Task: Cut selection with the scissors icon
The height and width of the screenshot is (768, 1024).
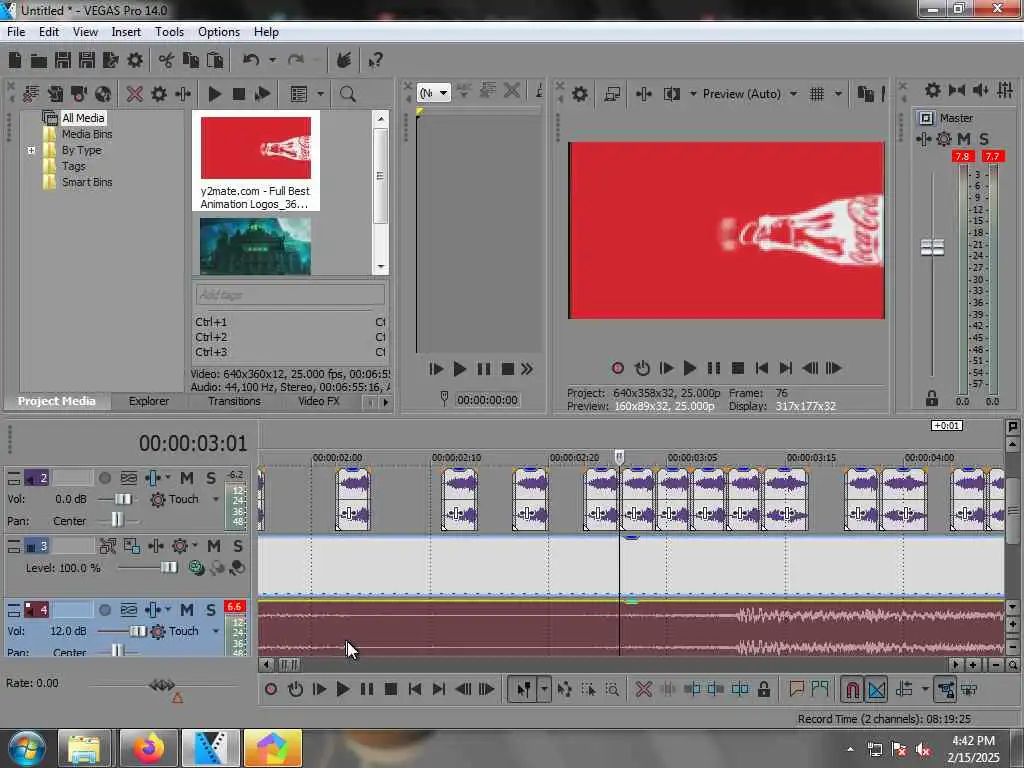Action: click(x=166, y=61)
